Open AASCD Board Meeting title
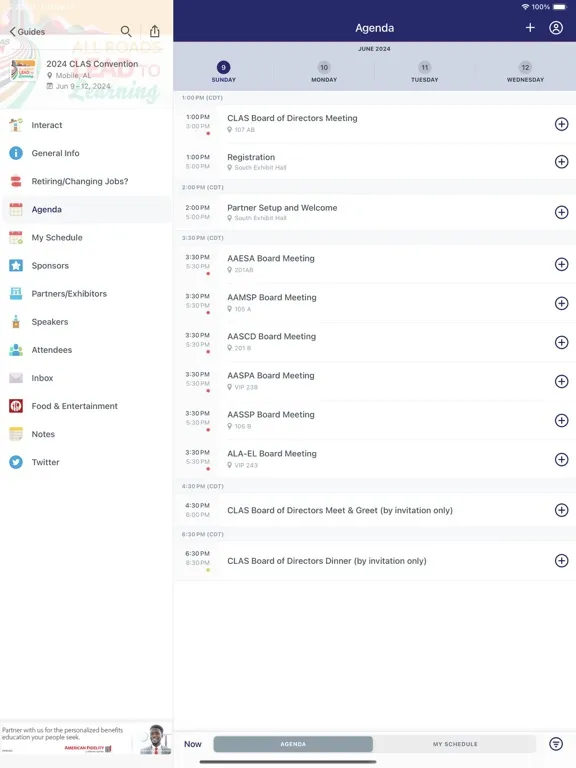The height and width of the screenshot is (768, 576). point(271,336)
